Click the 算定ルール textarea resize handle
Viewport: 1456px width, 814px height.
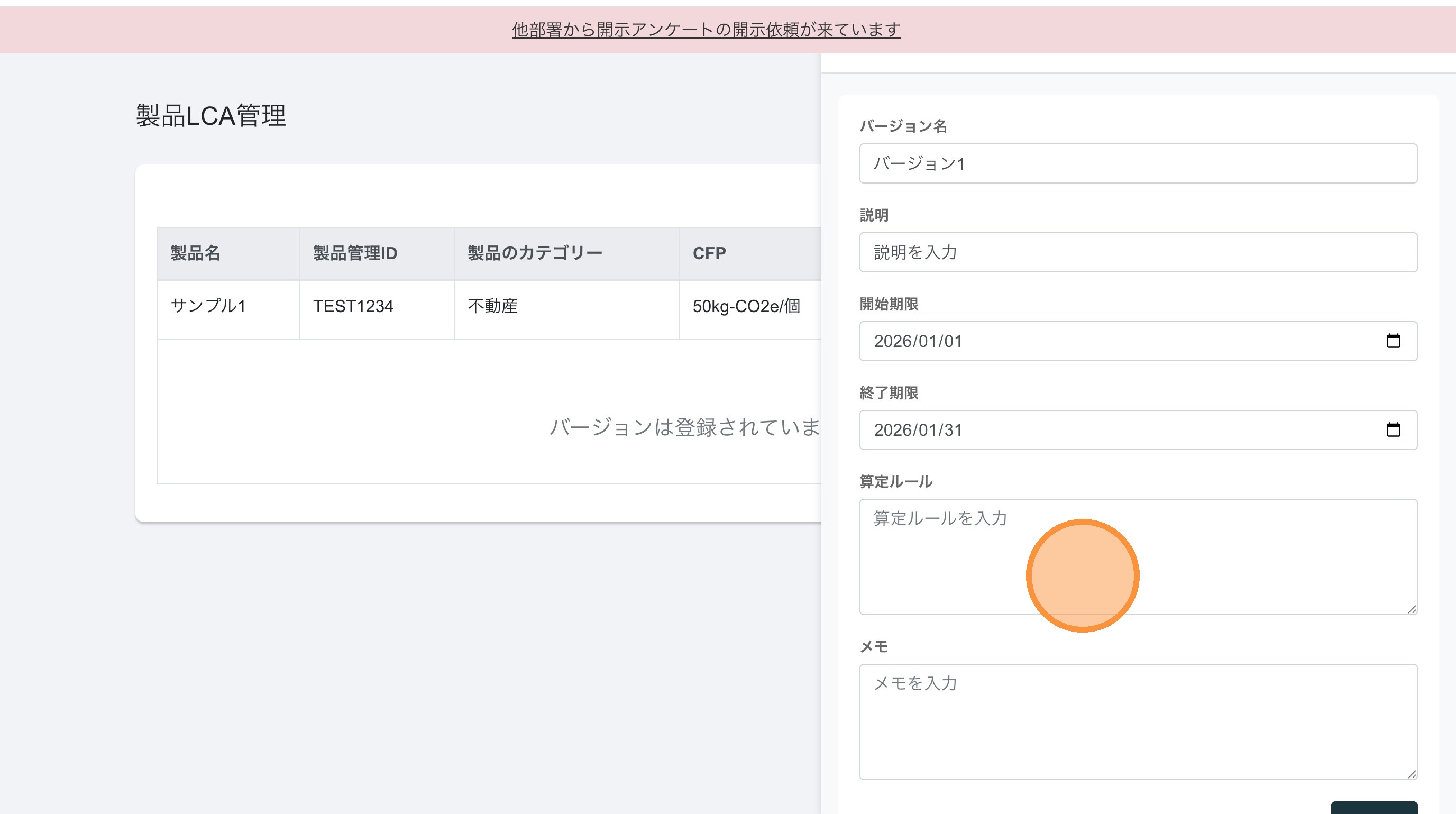pos(1412,609)
